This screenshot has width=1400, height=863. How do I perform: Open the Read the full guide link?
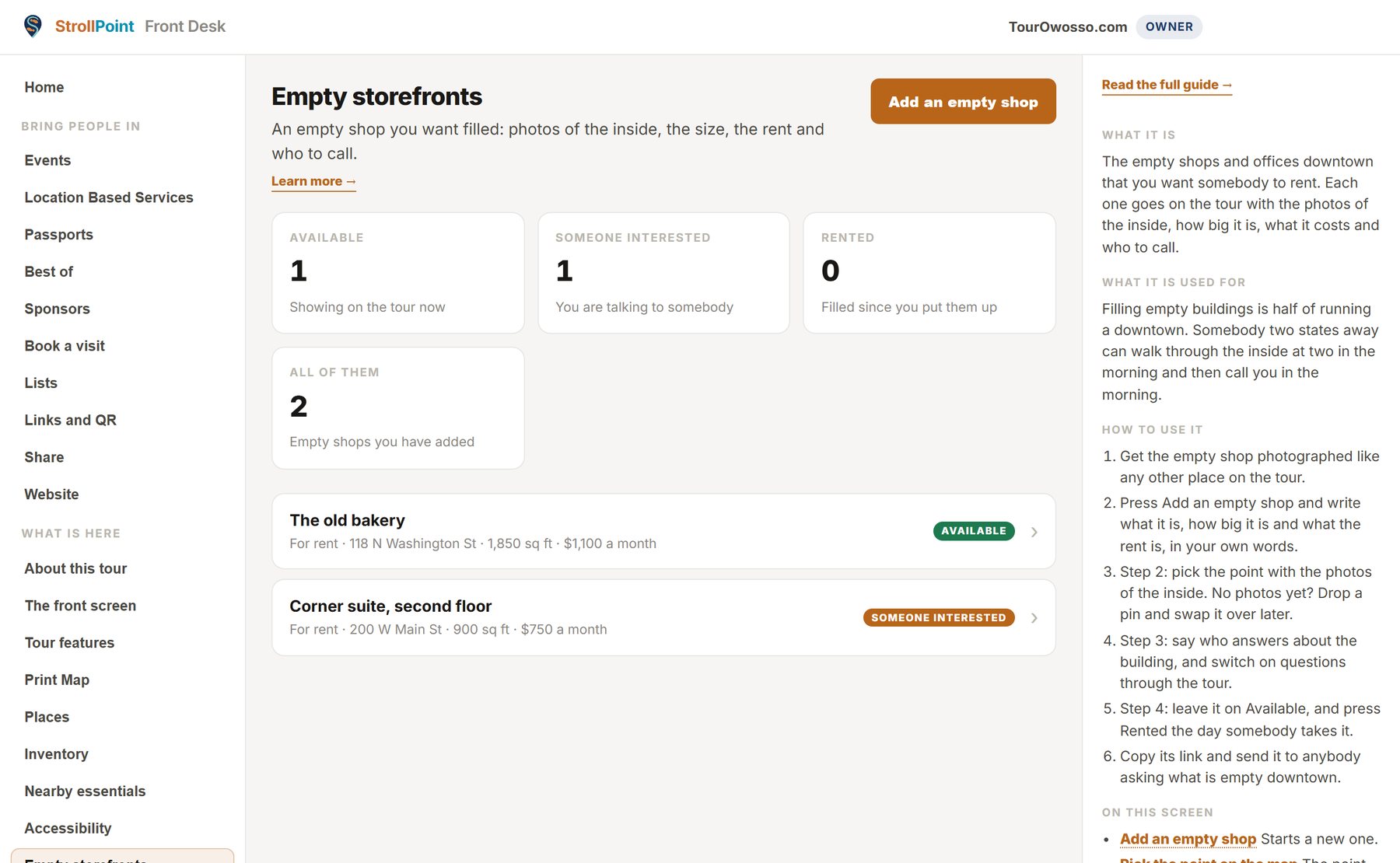(x=1167, y=85)
